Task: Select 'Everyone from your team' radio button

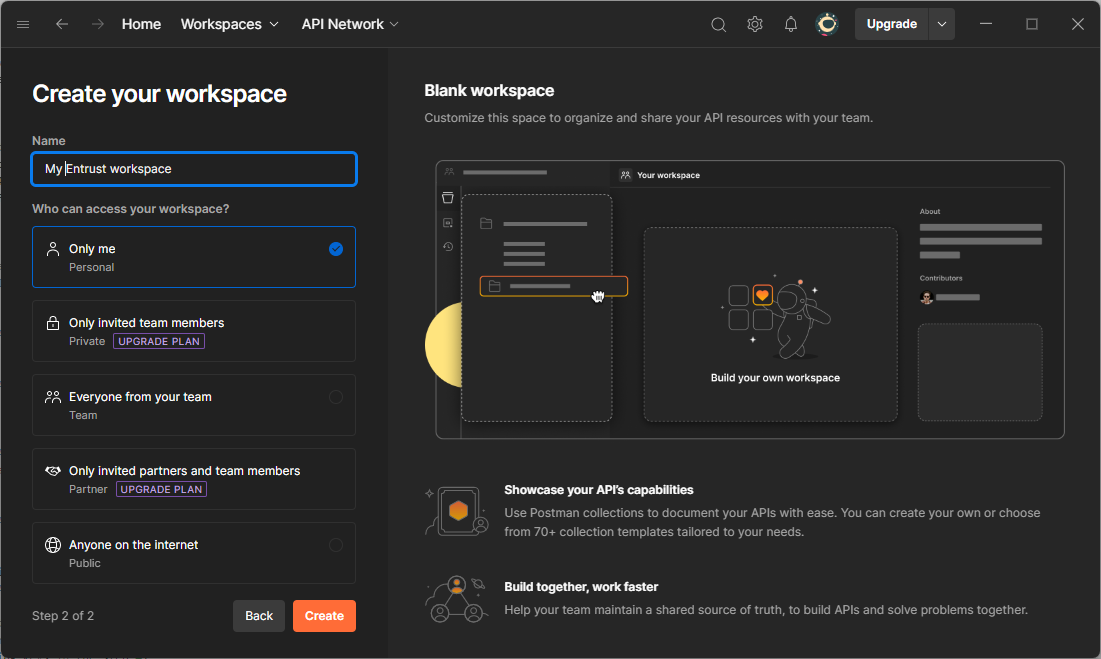Action: pos(335,397)
